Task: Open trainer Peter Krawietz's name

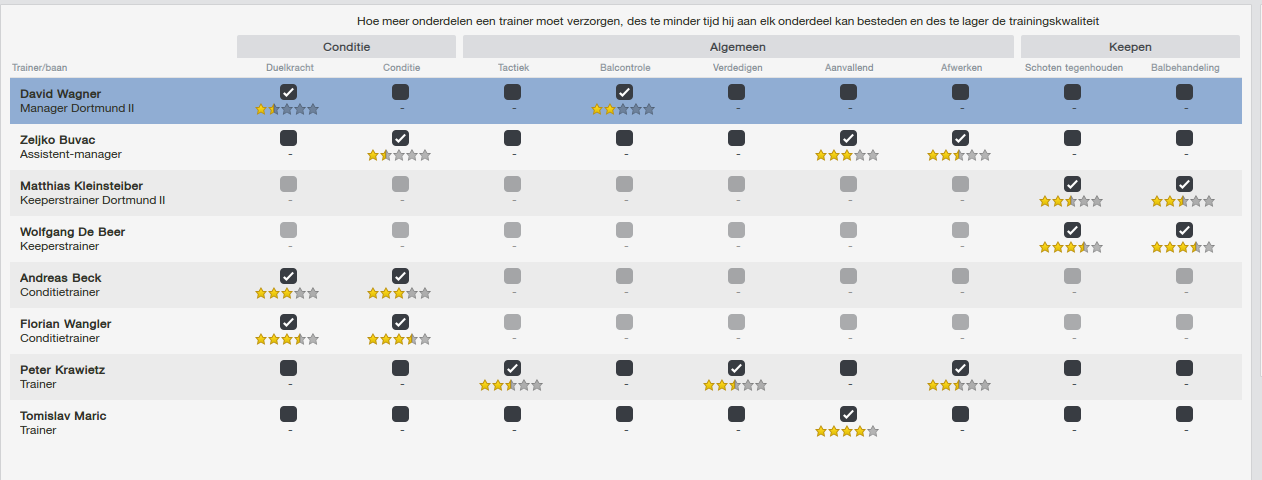Action: [x=62, y=370]
